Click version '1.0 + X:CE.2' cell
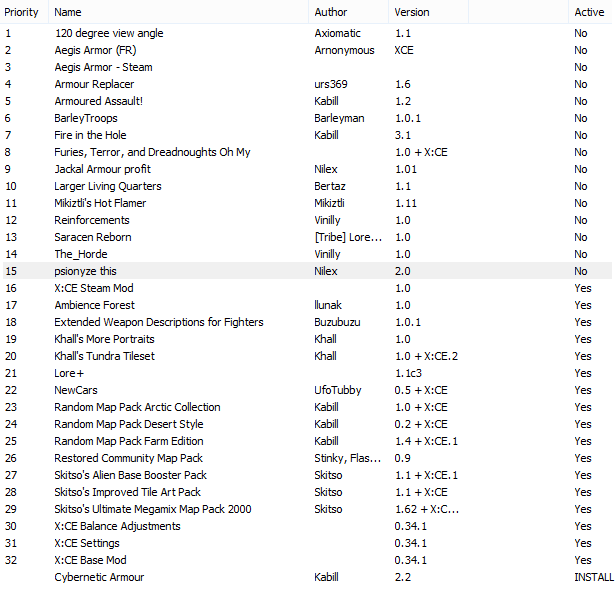Image resolution: width=615 pixels, height=600 pixels. tap(426, 356)
